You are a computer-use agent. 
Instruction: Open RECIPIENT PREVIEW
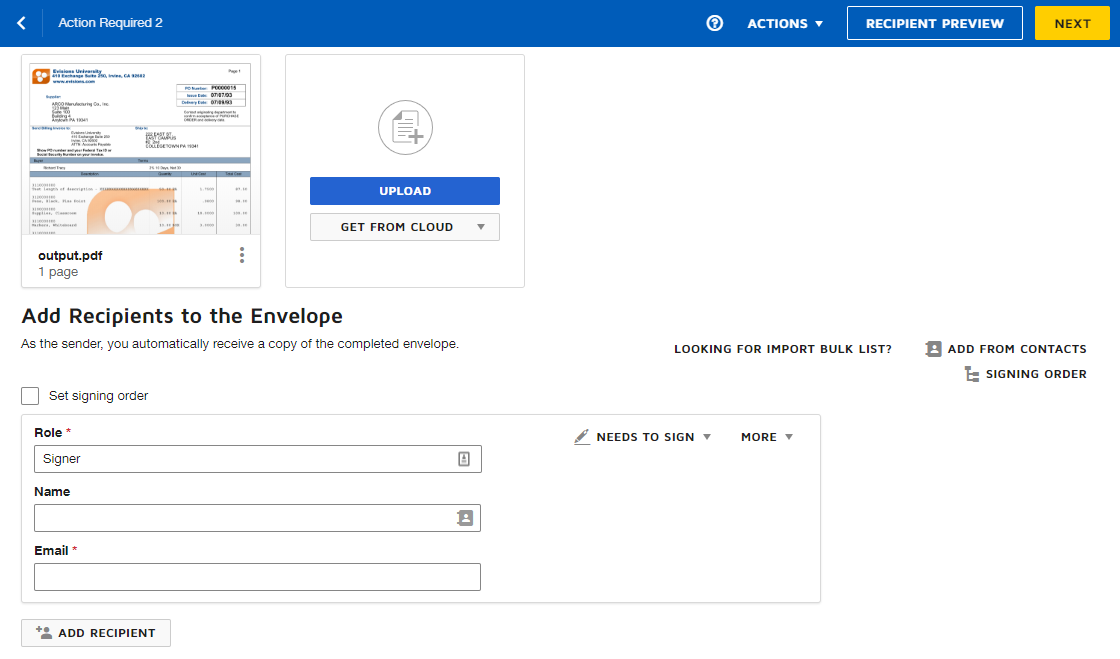click(934, 22)
